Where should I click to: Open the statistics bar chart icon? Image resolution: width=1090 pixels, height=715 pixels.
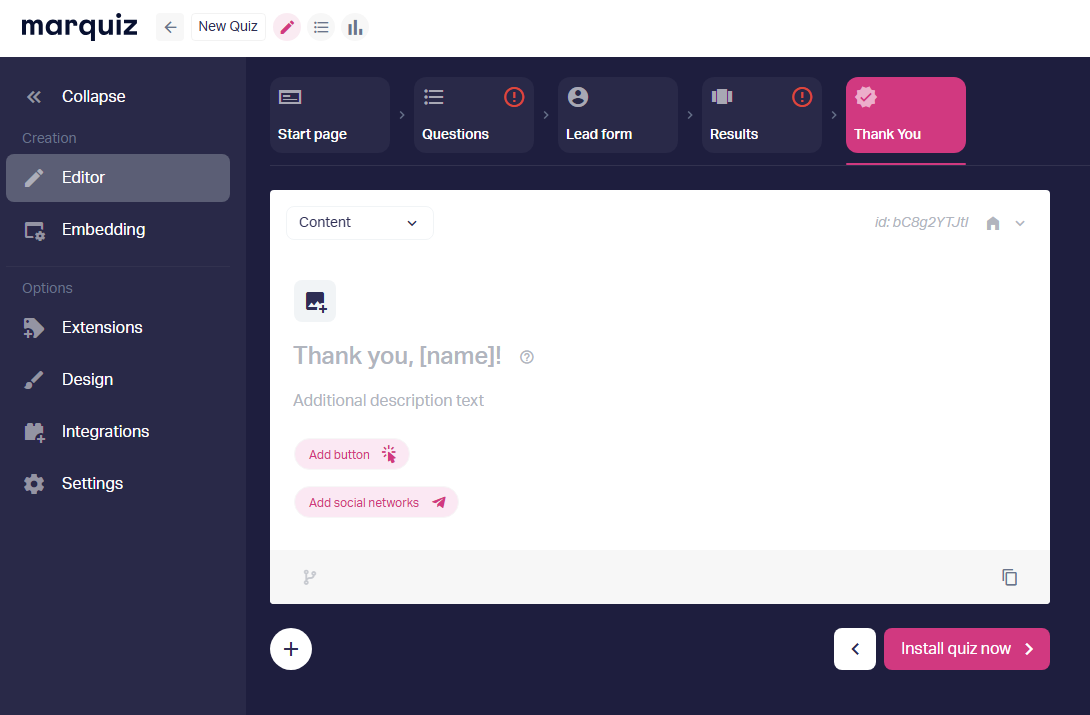click(355, 27)
